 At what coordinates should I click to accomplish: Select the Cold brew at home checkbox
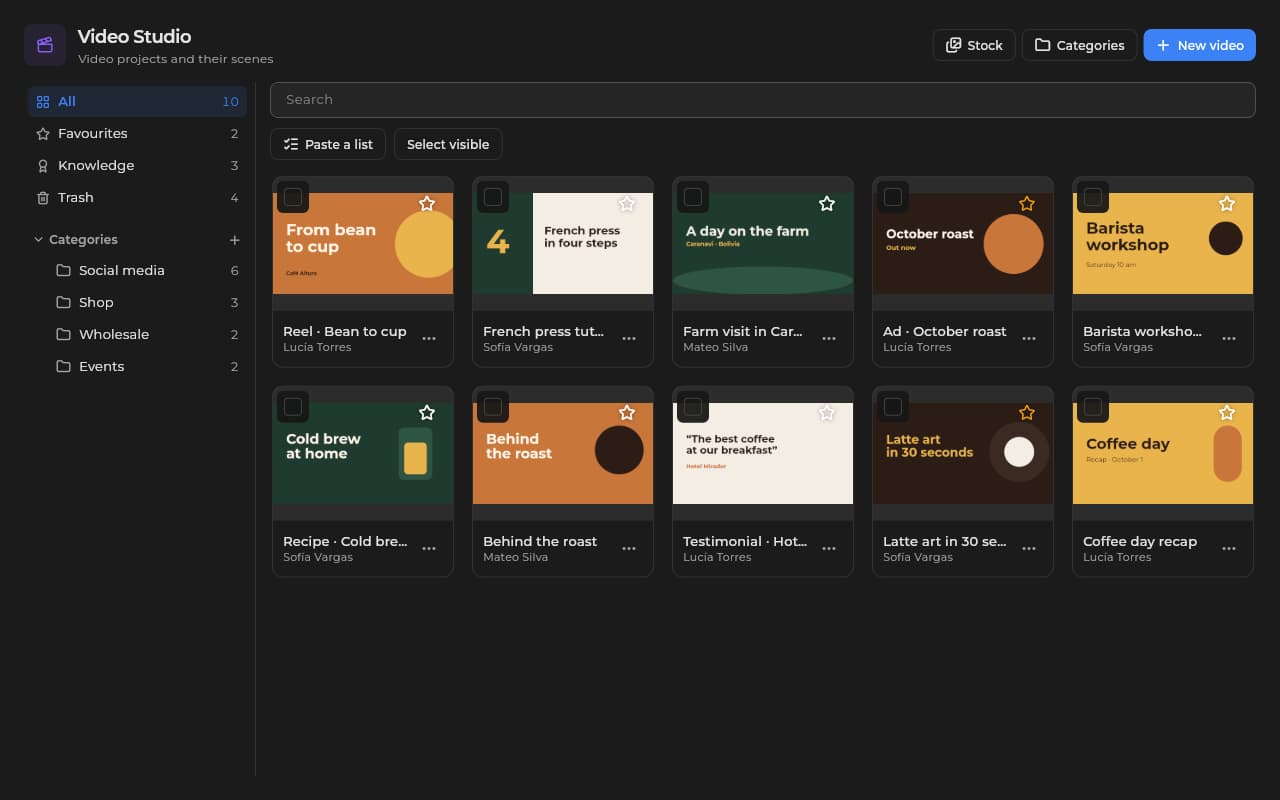pyautogui.click(x=293, y=407)
